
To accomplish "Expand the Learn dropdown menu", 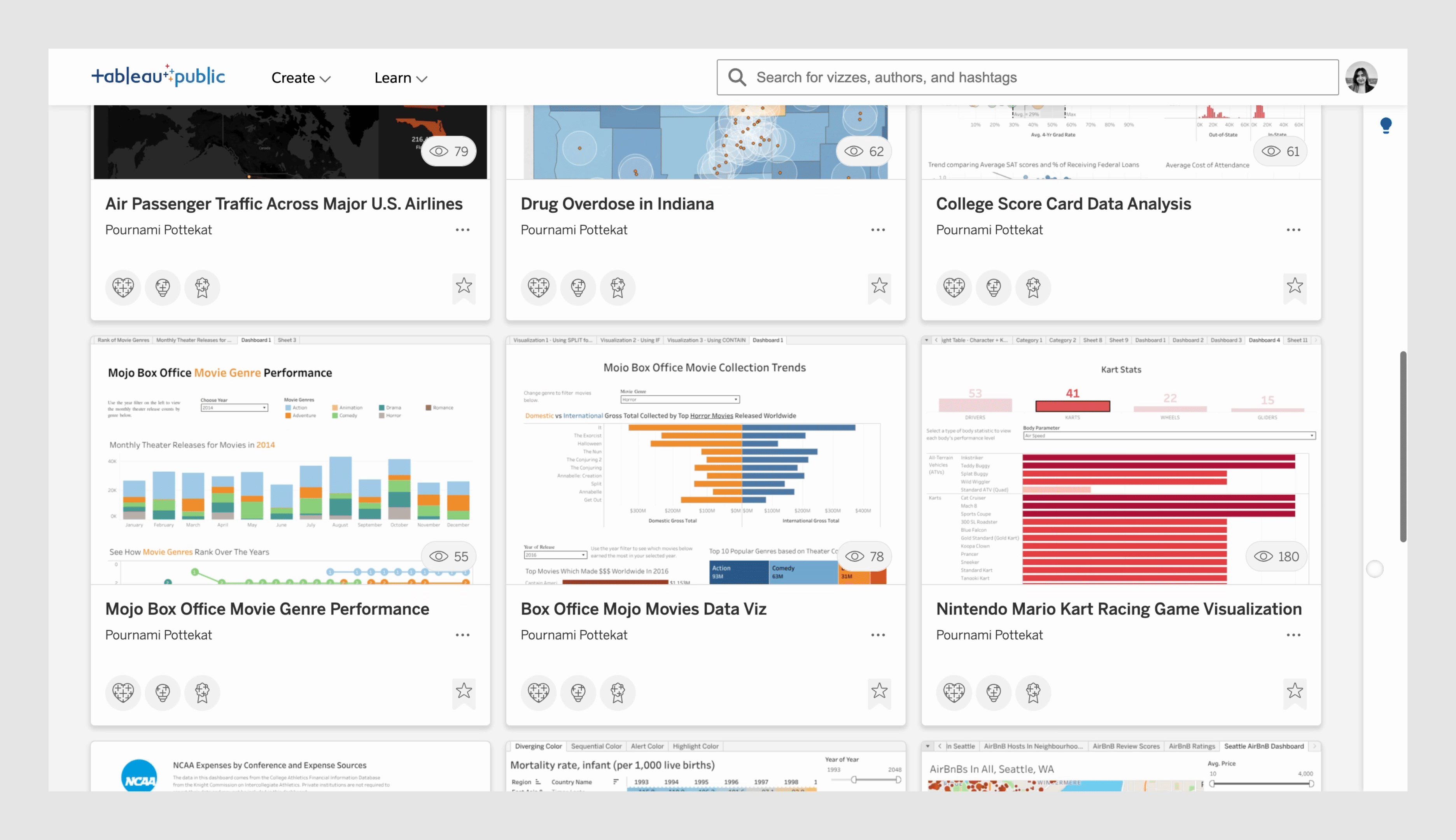I will 400,78.
